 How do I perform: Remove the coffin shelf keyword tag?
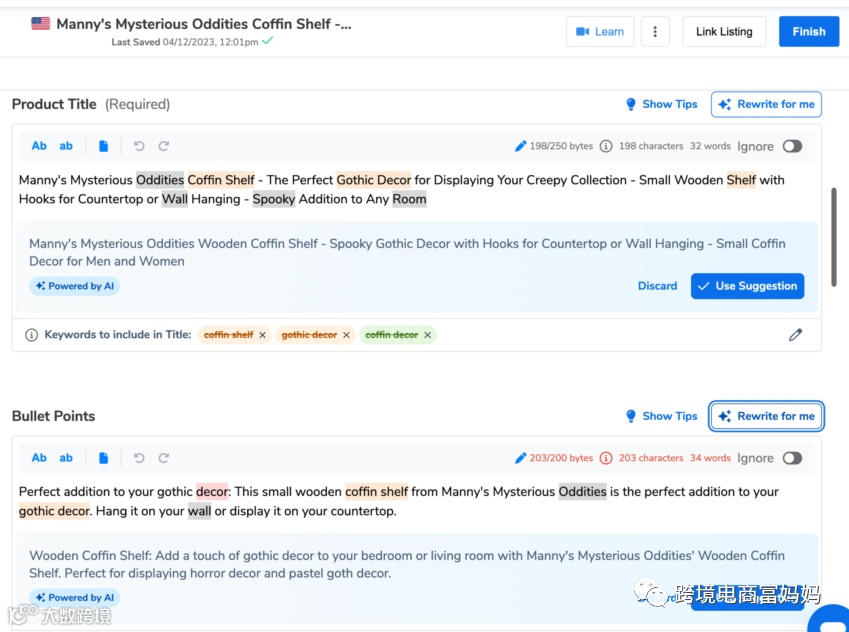point(262,335)
